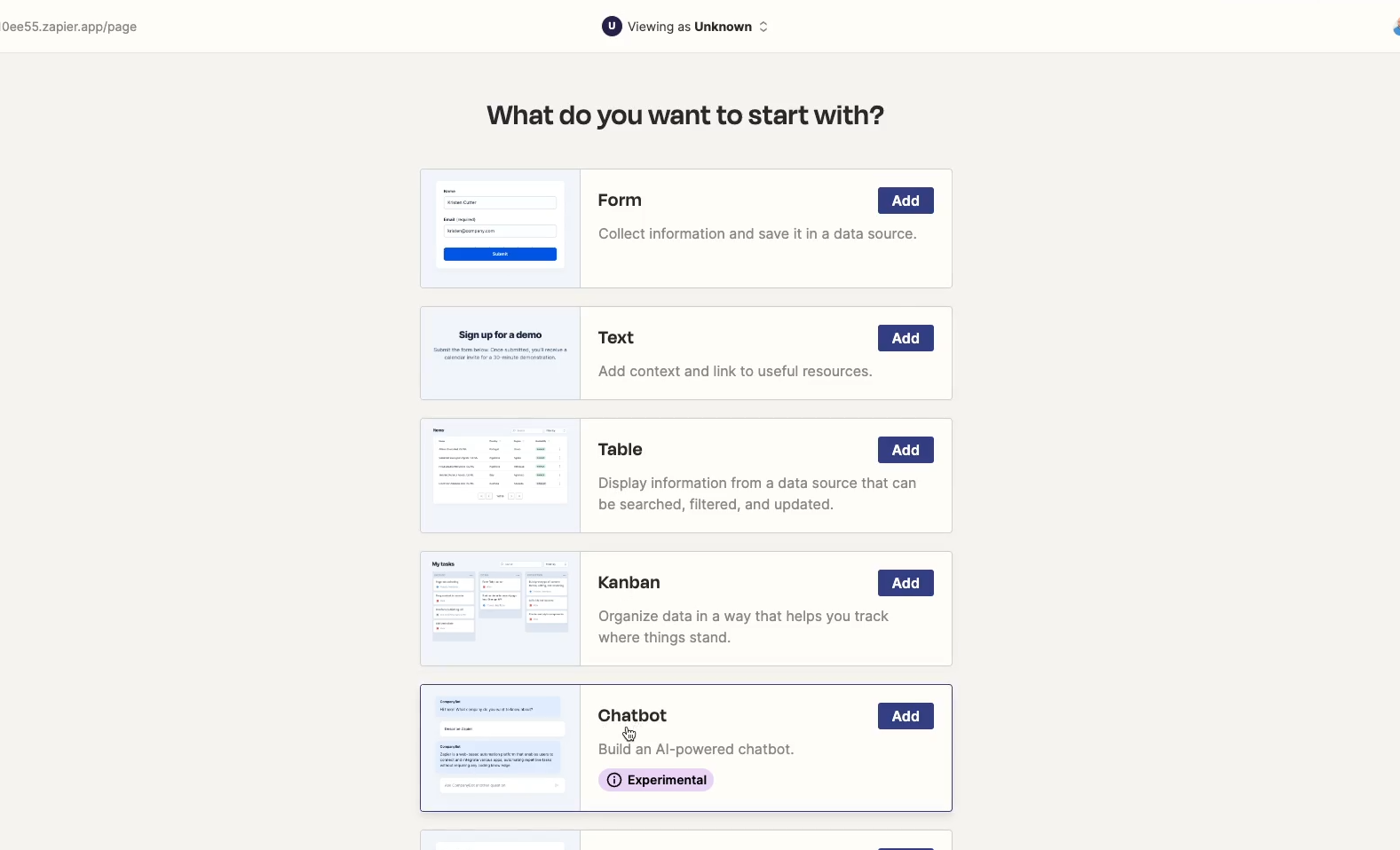Screen dimensions: 1400x850
Task: Click the Chatbot title text
Action: tap(632, 715)
